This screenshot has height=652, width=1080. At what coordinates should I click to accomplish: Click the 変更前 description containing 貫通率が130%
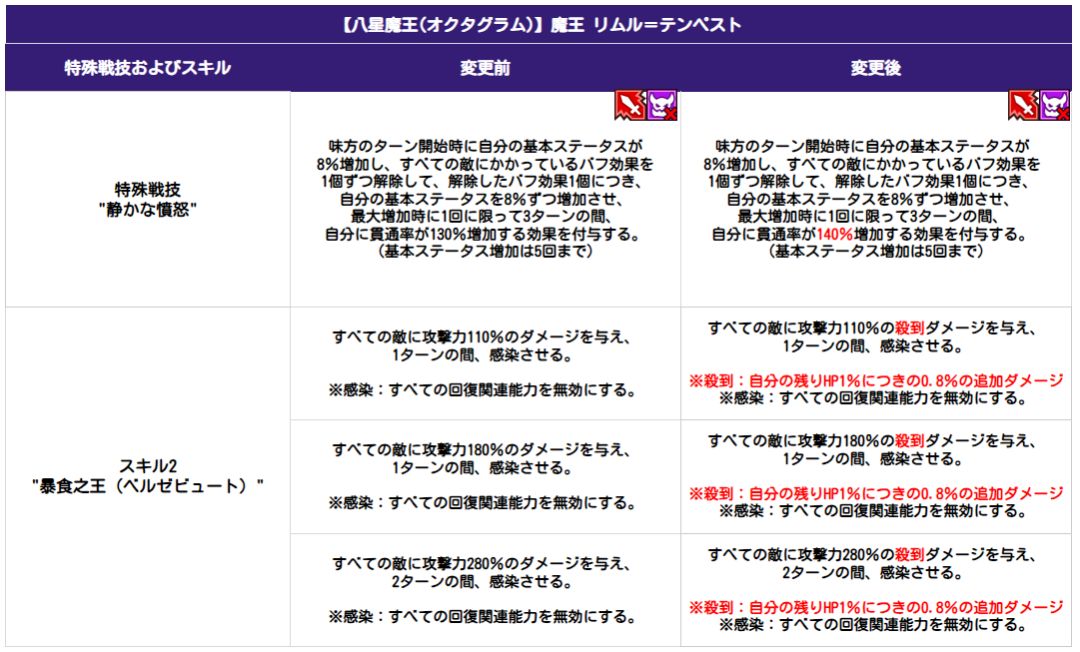pos(485,199)
